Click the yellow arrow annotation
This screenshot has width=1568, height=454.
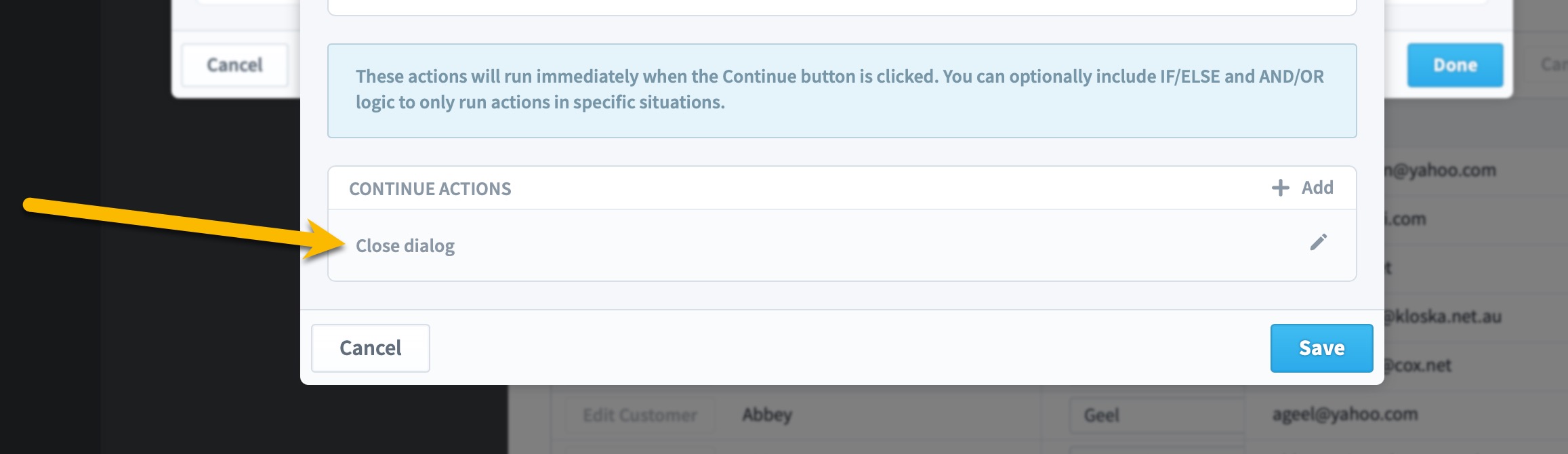[x=183, y=228]
